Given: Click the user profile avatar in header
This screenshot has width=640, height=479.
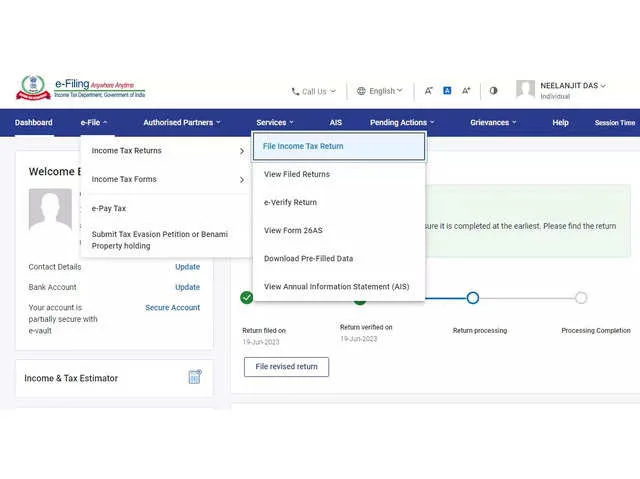Looking at the screenshot, I should coord(525,90).
